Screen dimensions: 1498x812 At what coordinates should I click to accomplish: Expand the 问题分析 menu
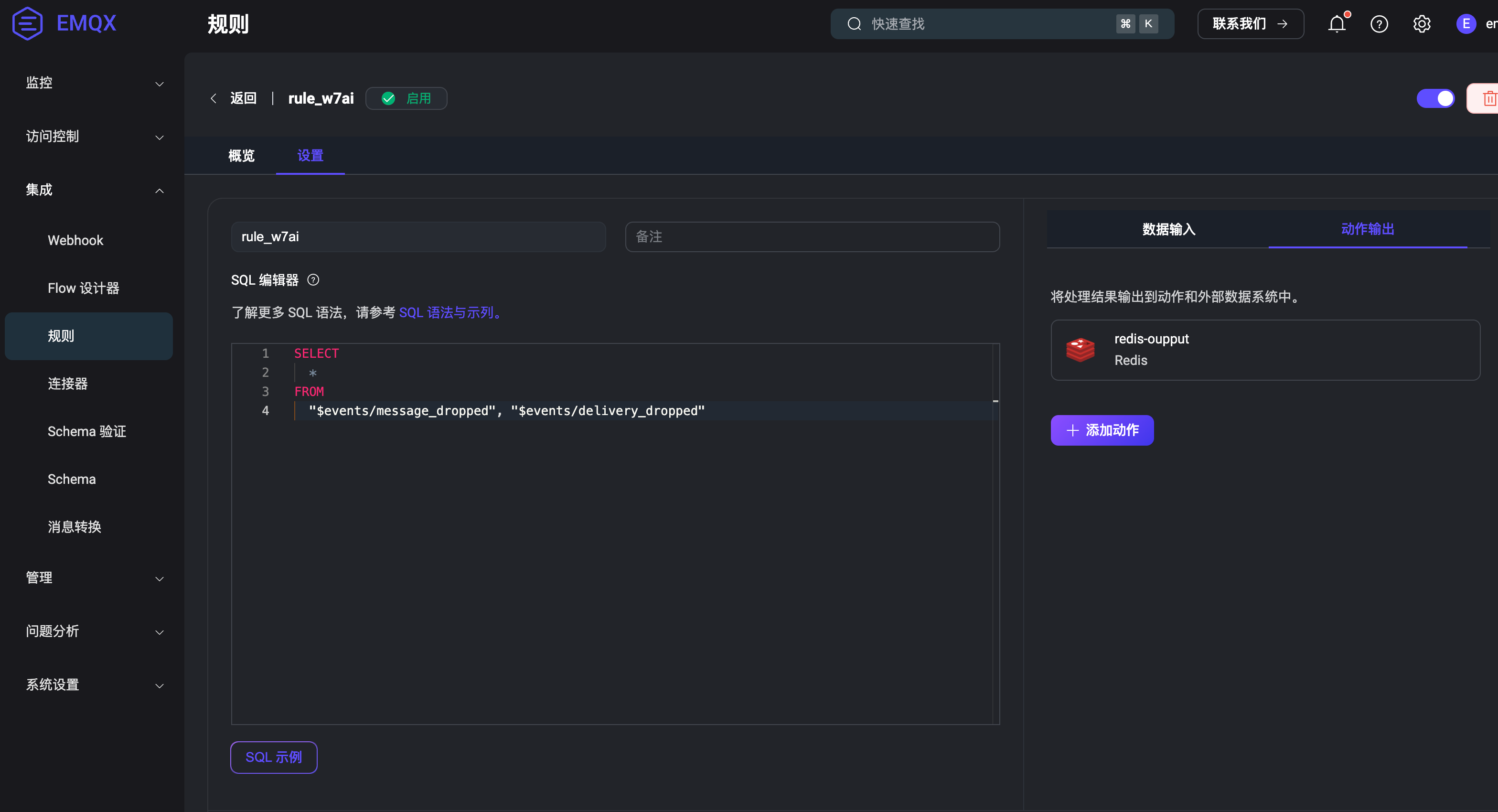coord(94,631)
